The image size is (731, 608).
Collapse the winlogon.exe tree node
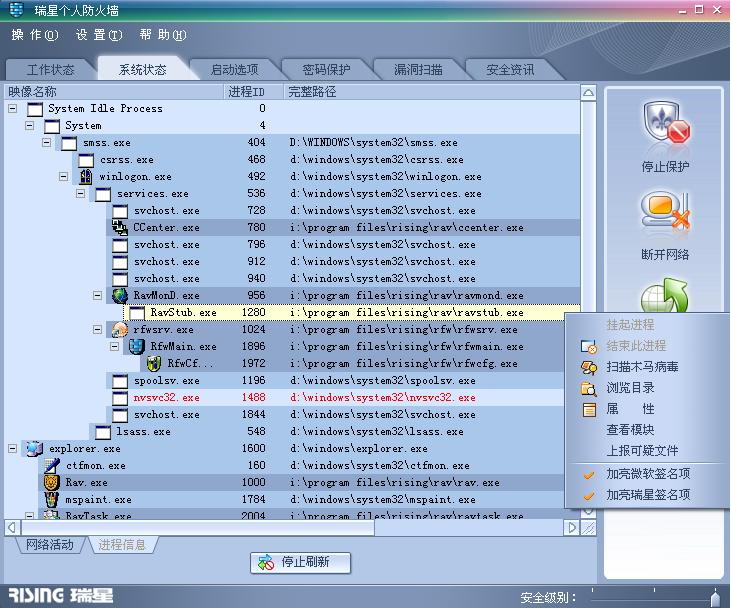coord(63,176)
